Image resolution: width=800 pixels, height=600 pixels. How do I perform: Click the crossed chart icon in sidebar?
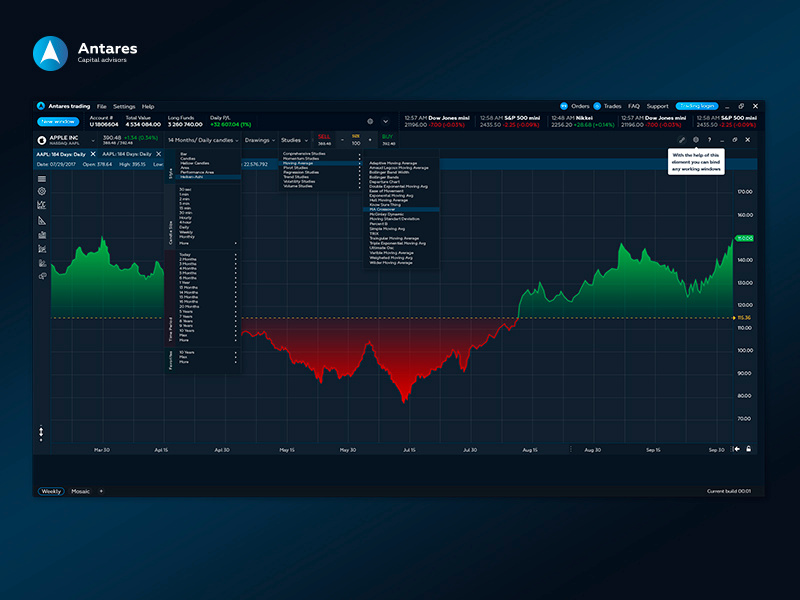click(x=42, y=249)
